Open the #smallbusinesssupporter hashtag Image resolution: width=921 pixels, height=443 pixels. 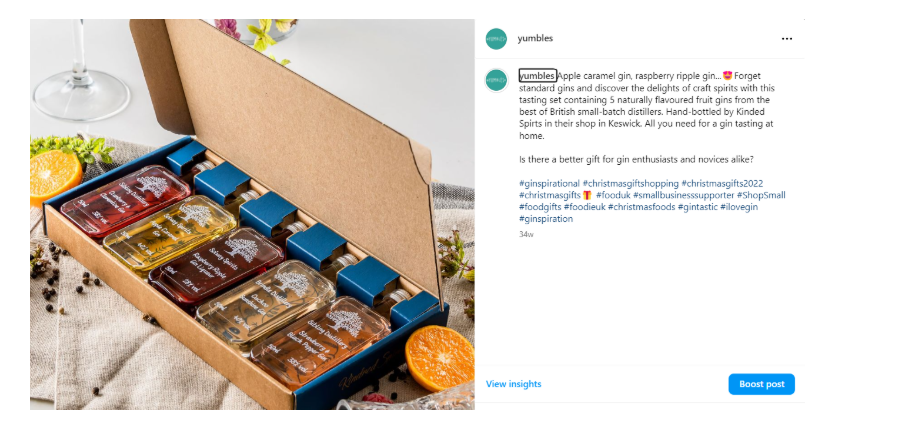[683, 196]
